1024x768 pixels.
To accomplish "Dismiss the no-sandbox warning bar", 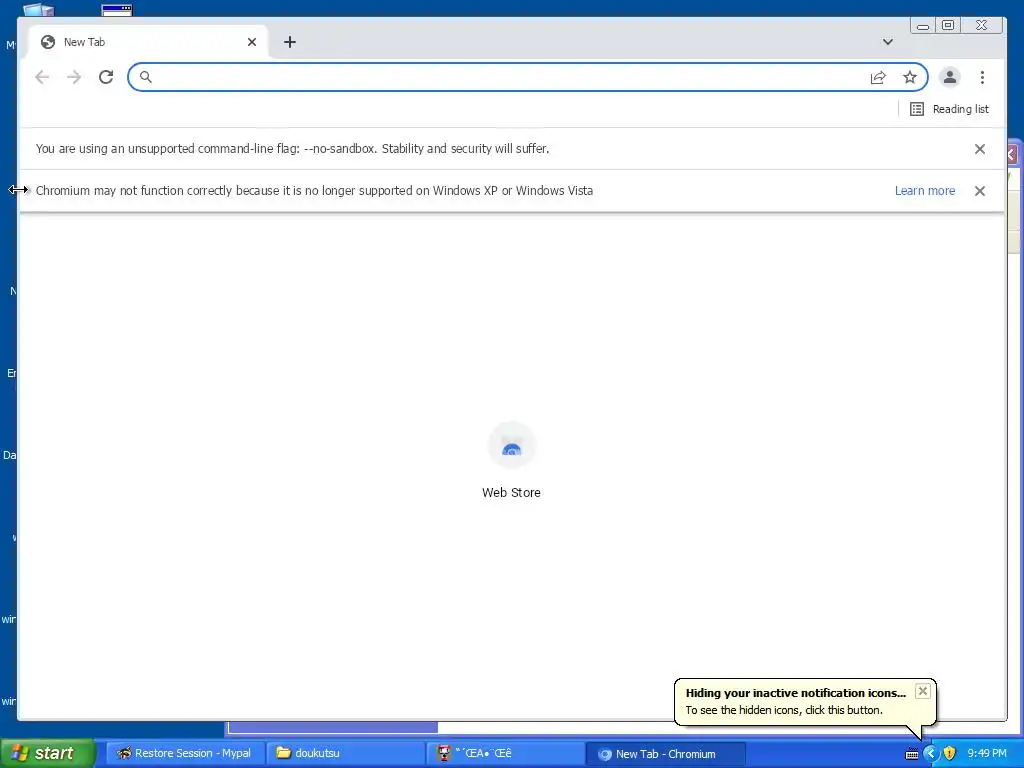I will (980, 149).
